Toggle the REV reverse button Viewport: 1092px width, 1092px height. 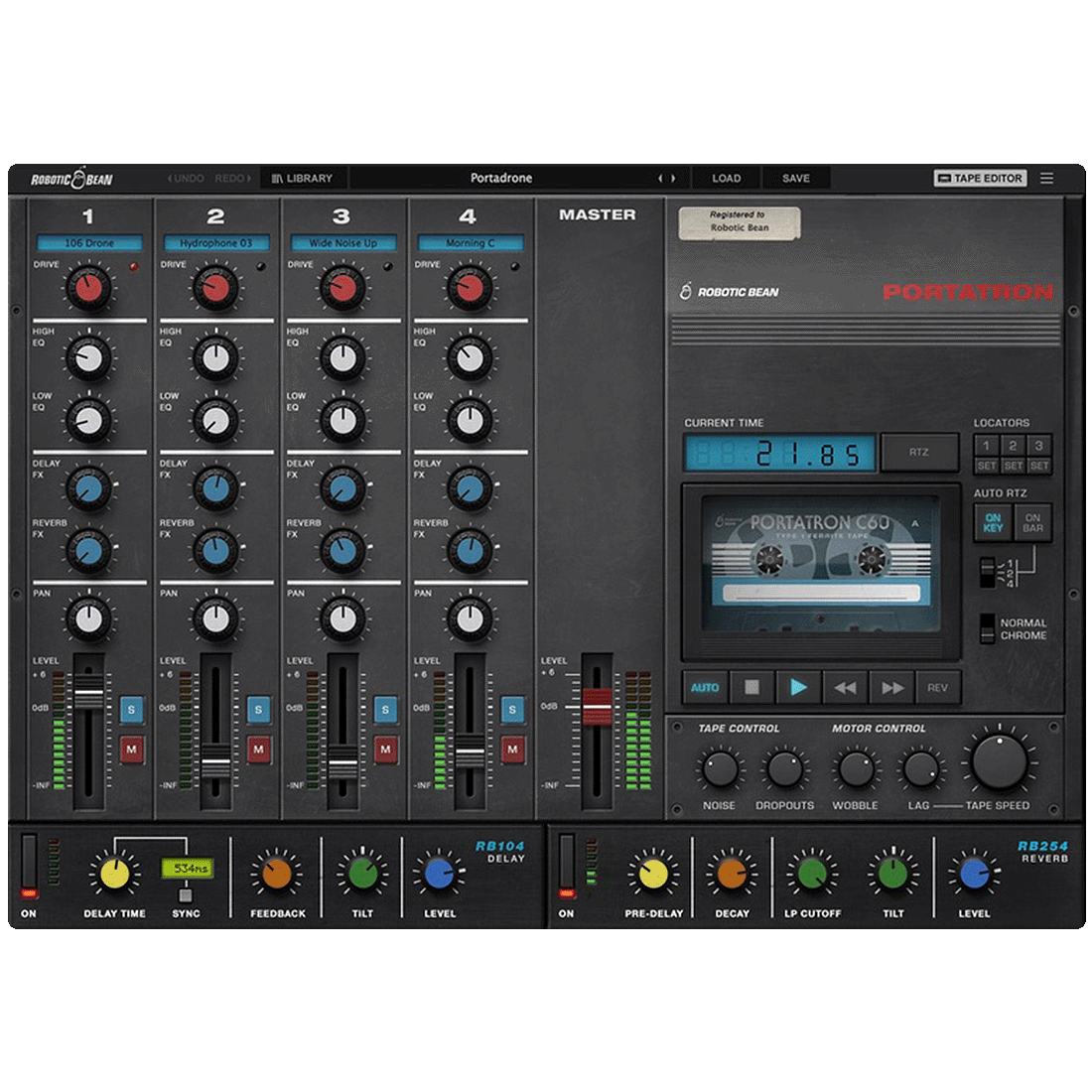click(938, 687)
